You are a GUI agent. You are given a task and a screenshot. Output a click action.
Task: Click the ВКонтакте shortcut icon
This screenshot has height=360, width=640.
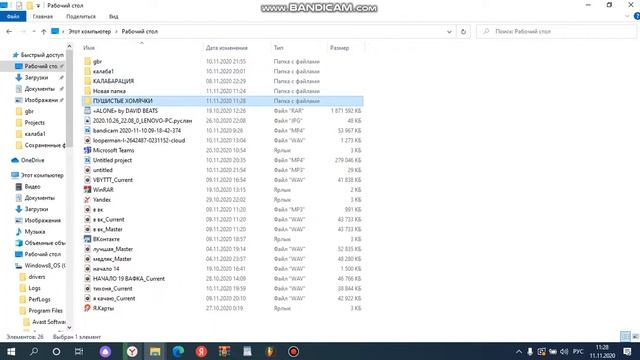tap(87, 239)
